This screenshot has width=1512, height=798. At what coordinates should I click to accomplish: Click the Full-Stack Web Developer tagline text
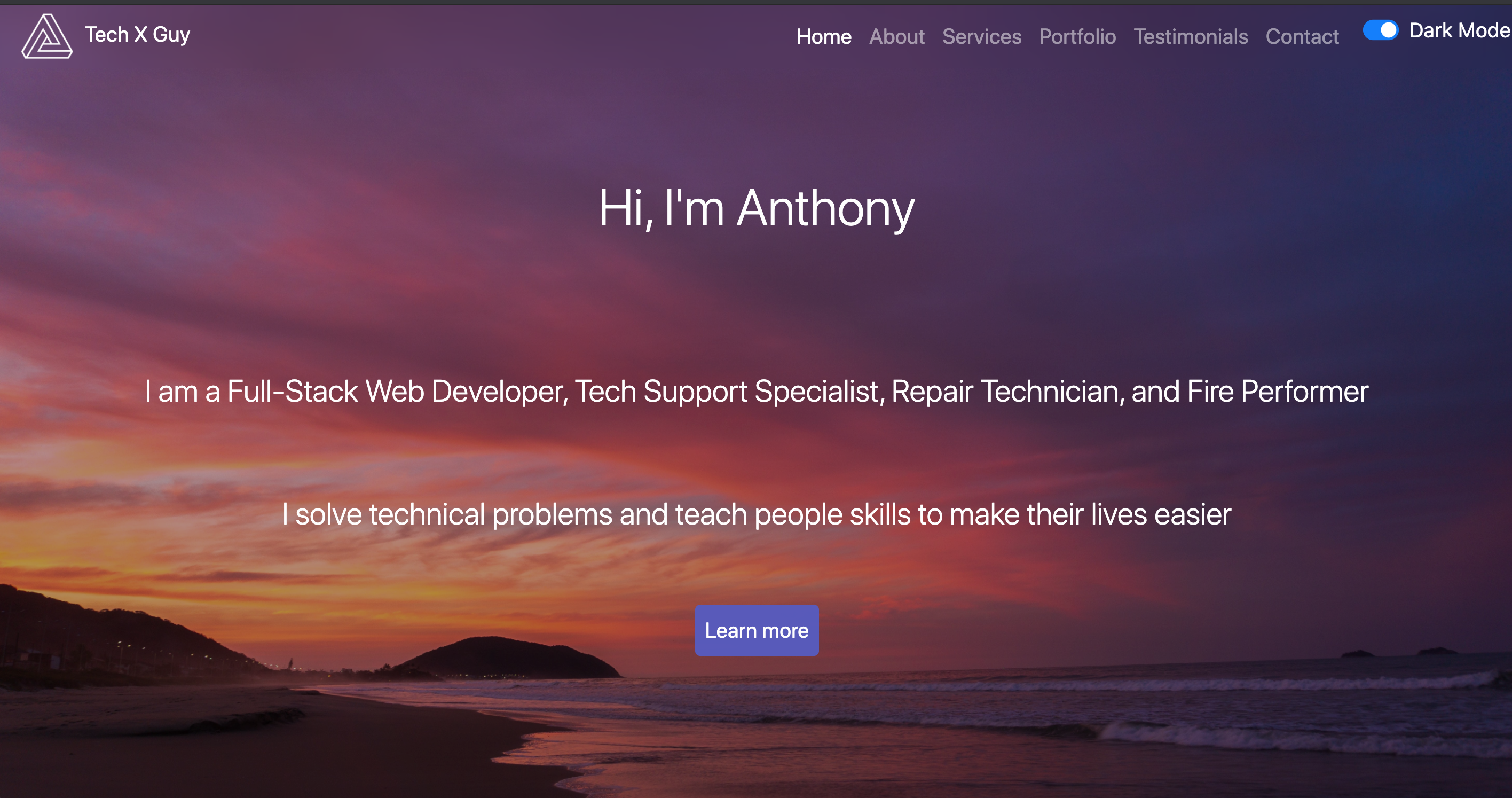pos(757,392)
